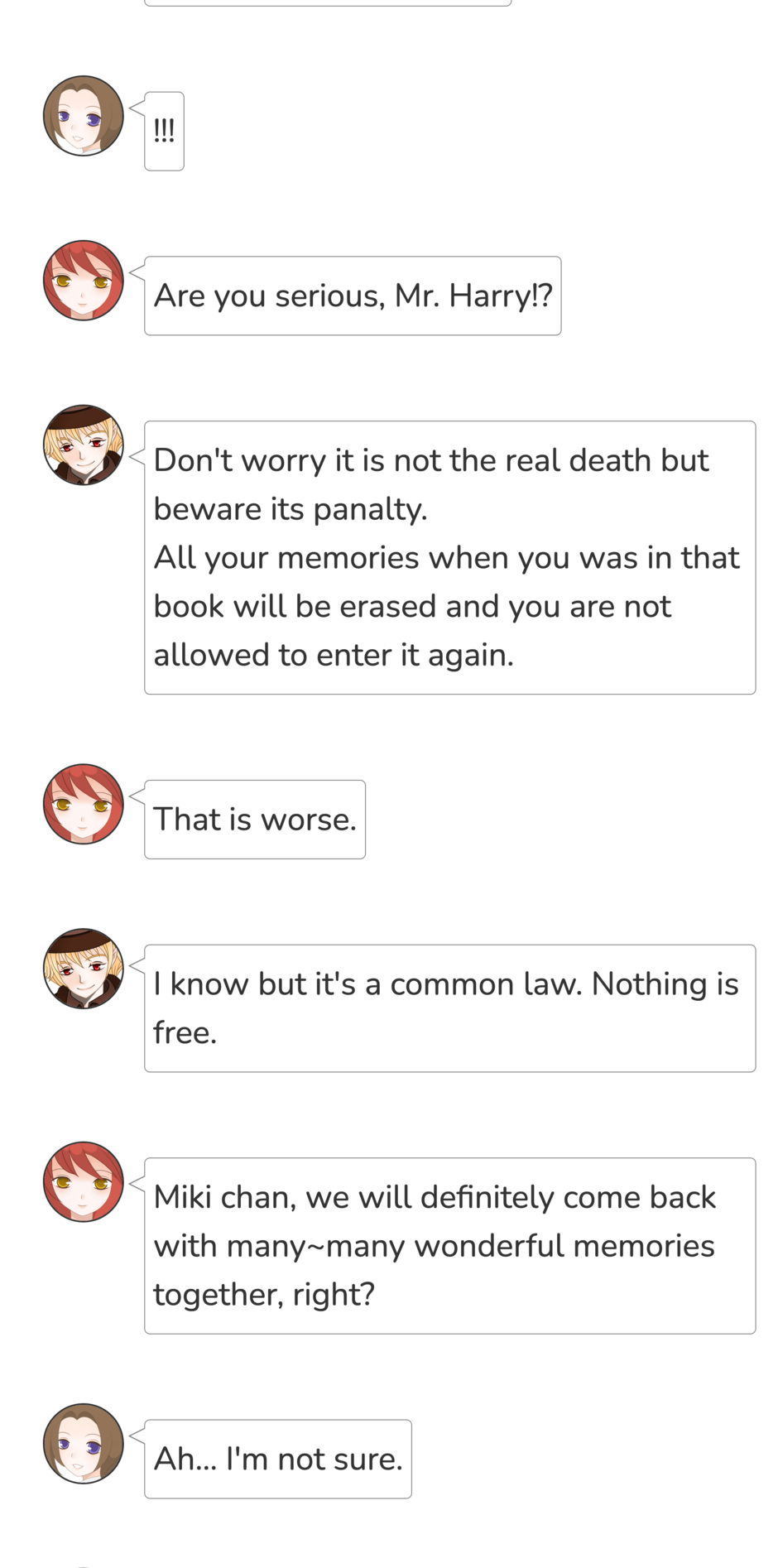Tap the red-haired avatar beside the 'Miki chan' message

(x=84, y=1182)
